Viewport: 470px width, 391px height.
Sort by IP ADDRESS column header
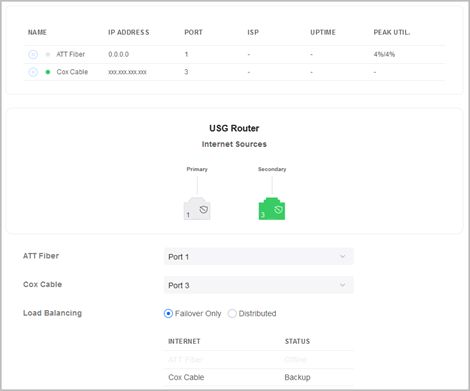tap(129, 32)
